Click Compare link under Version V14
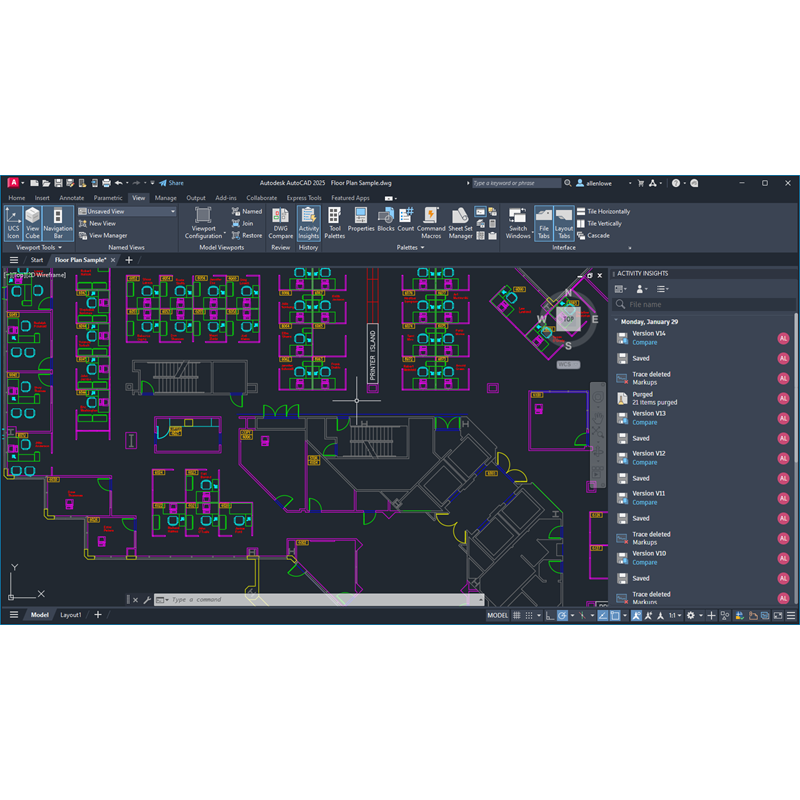This screenshot has height=800, width=800. point(644,343)
